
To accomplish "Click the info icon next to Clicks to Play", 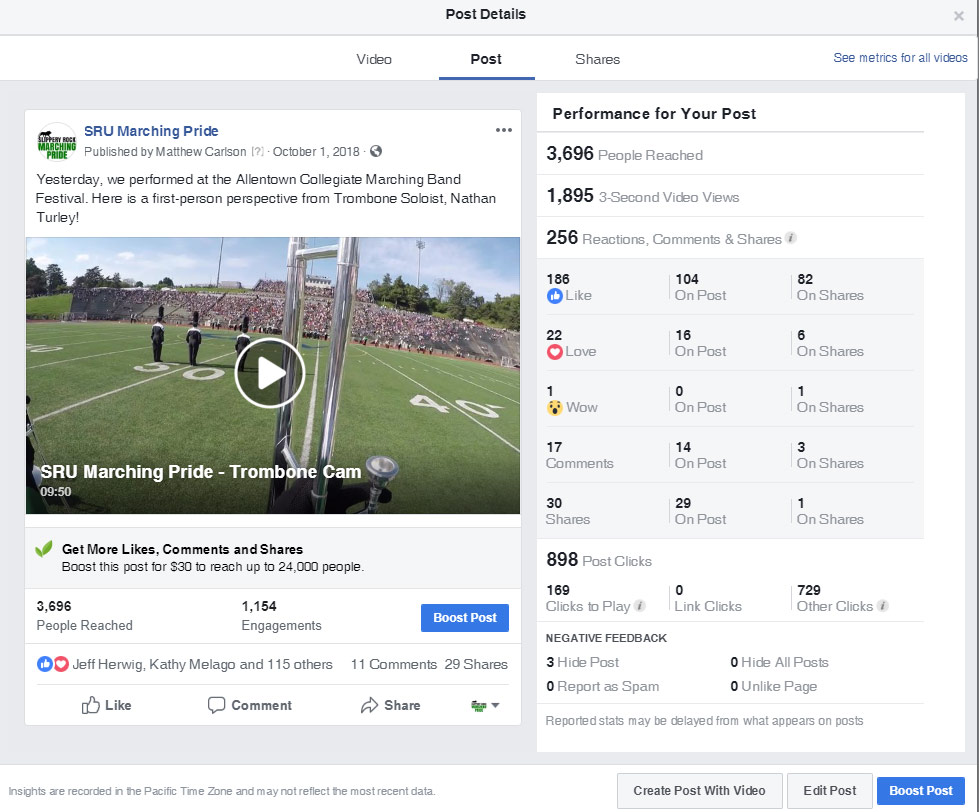I will pyautogui.click(x=640, y=606).
